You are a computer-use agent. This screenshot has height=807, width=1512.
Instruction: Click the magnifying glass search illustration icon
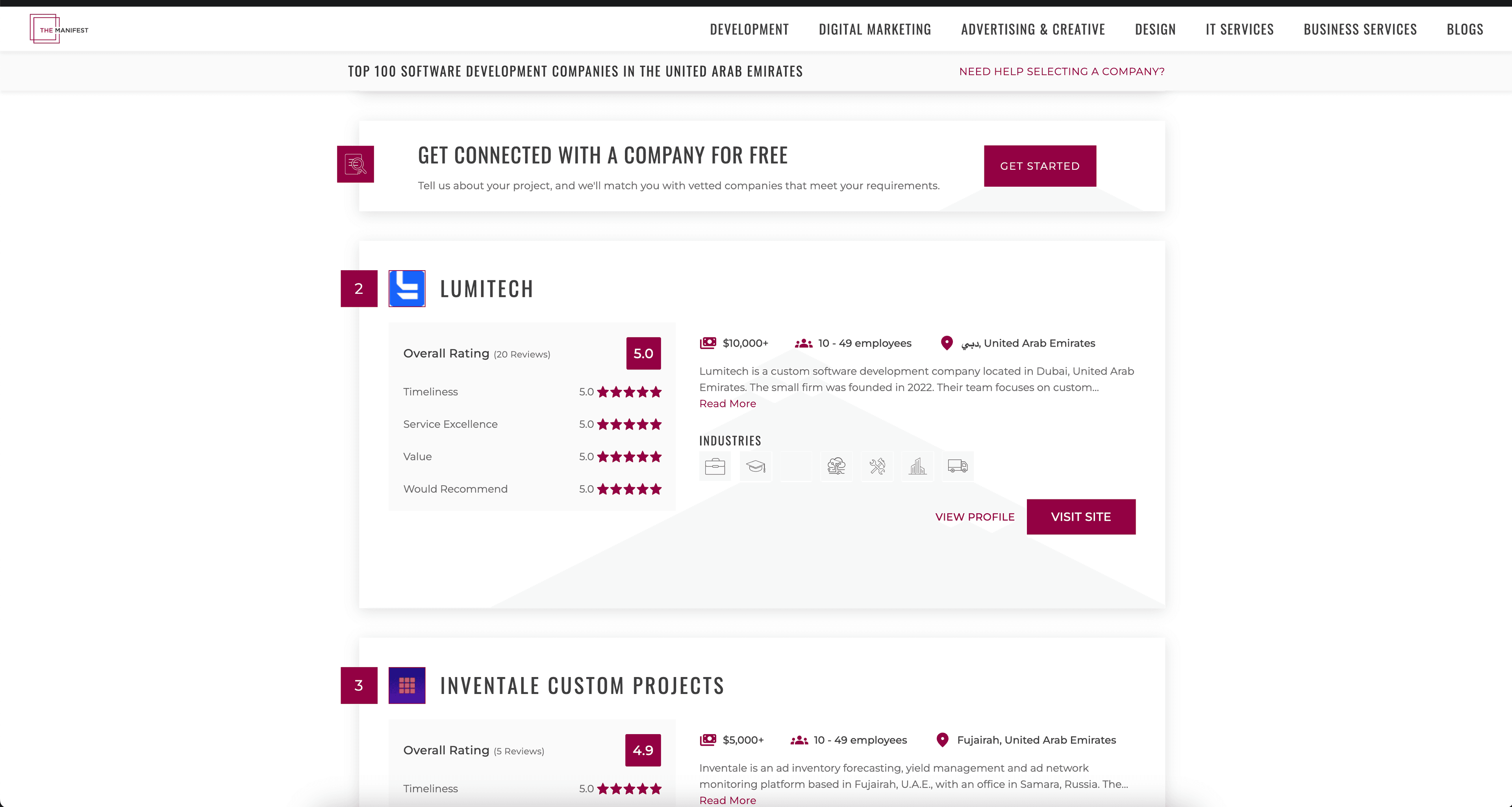[x=355, y=164]
